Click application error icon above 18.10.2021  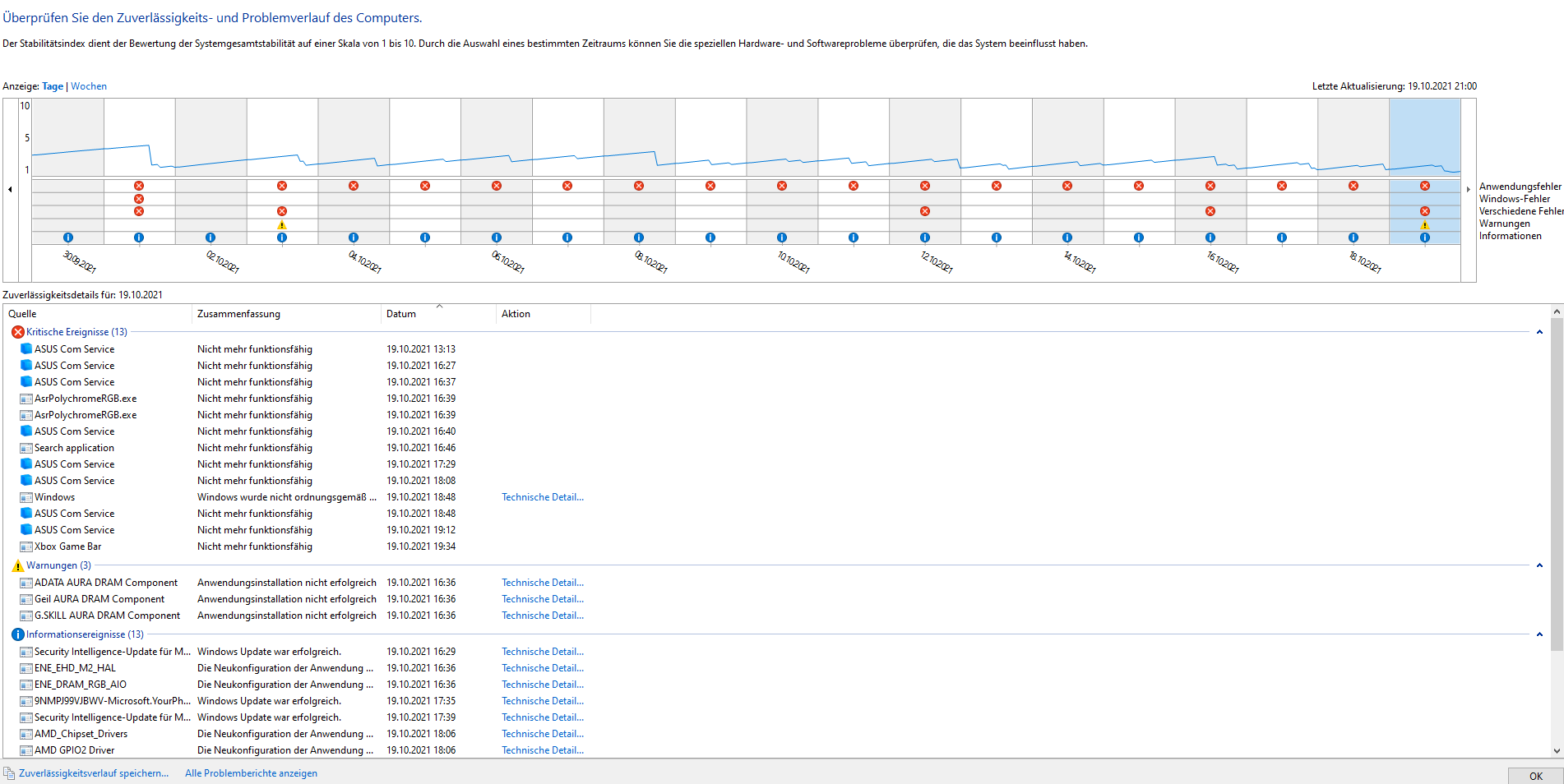[x=1353, y=186]
